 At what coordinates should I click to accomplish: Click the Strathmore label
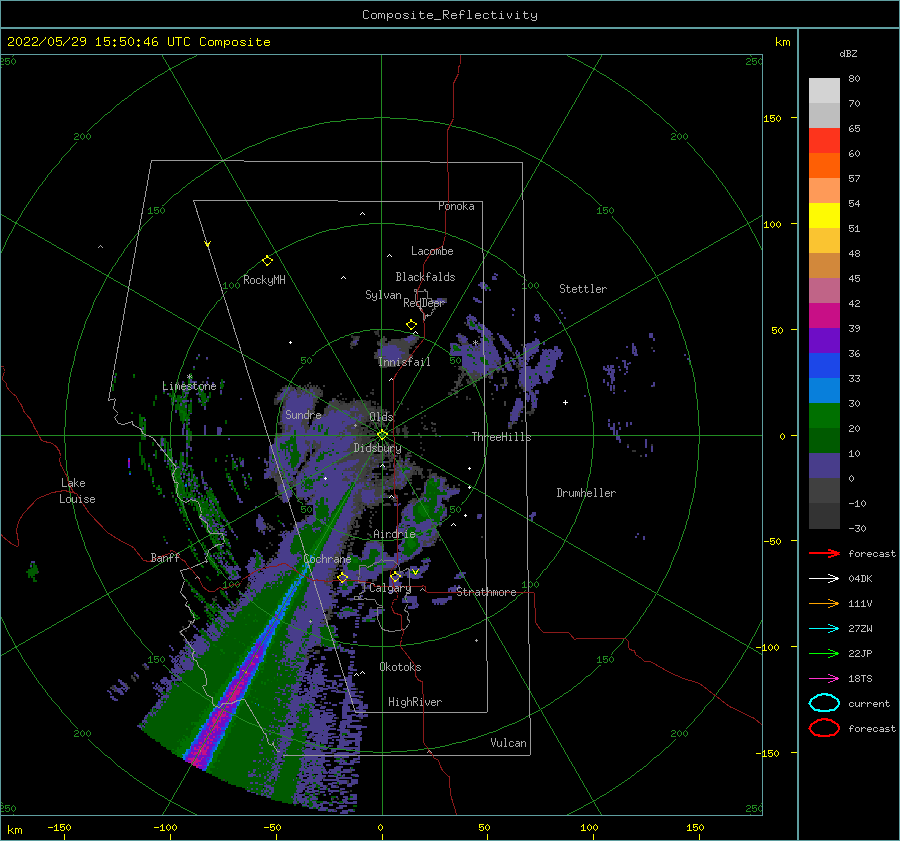pyautogui.click(x=486, y=592)
